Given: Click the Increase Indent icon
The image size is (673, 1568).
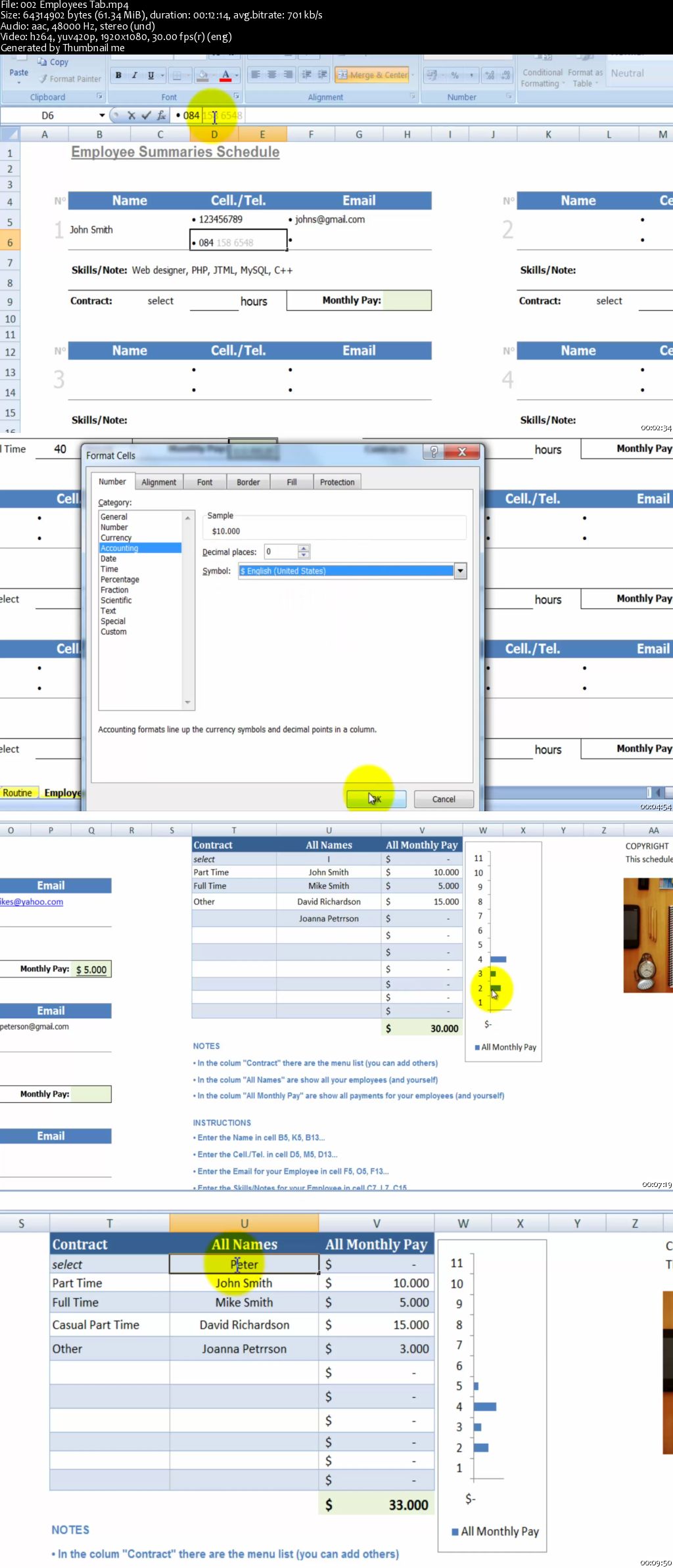Looking at the screenshot, I should pos(322,75).
